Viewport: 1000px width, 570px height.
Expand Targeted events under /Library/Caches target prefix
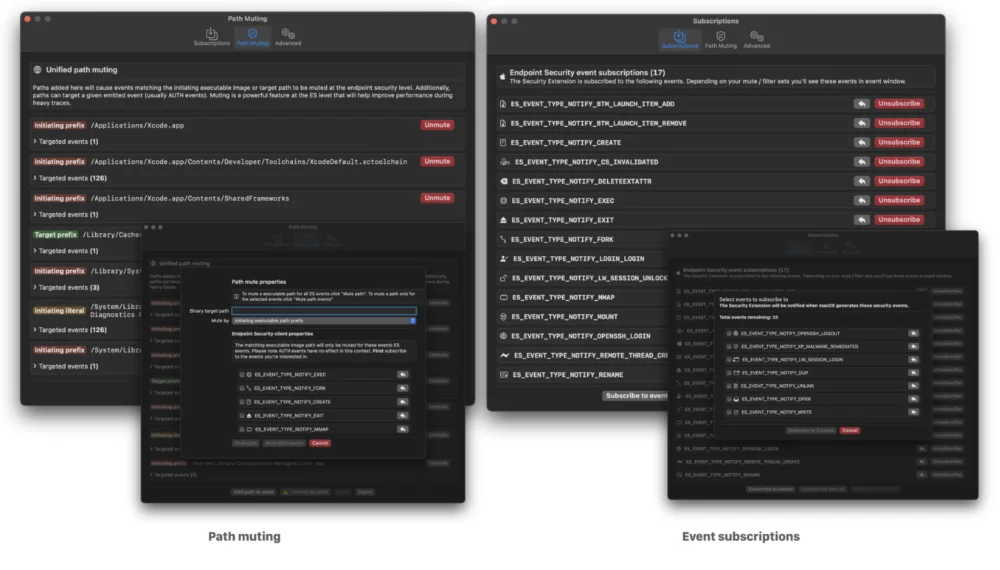click(x=66, y=251)
